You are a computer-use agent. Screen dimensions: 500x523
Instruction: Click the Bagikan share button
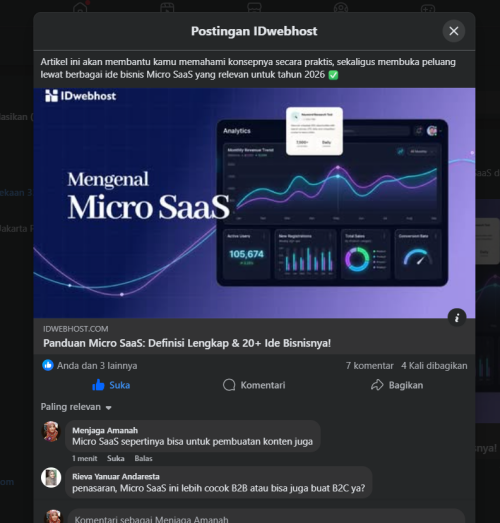[x=397, y=385]
